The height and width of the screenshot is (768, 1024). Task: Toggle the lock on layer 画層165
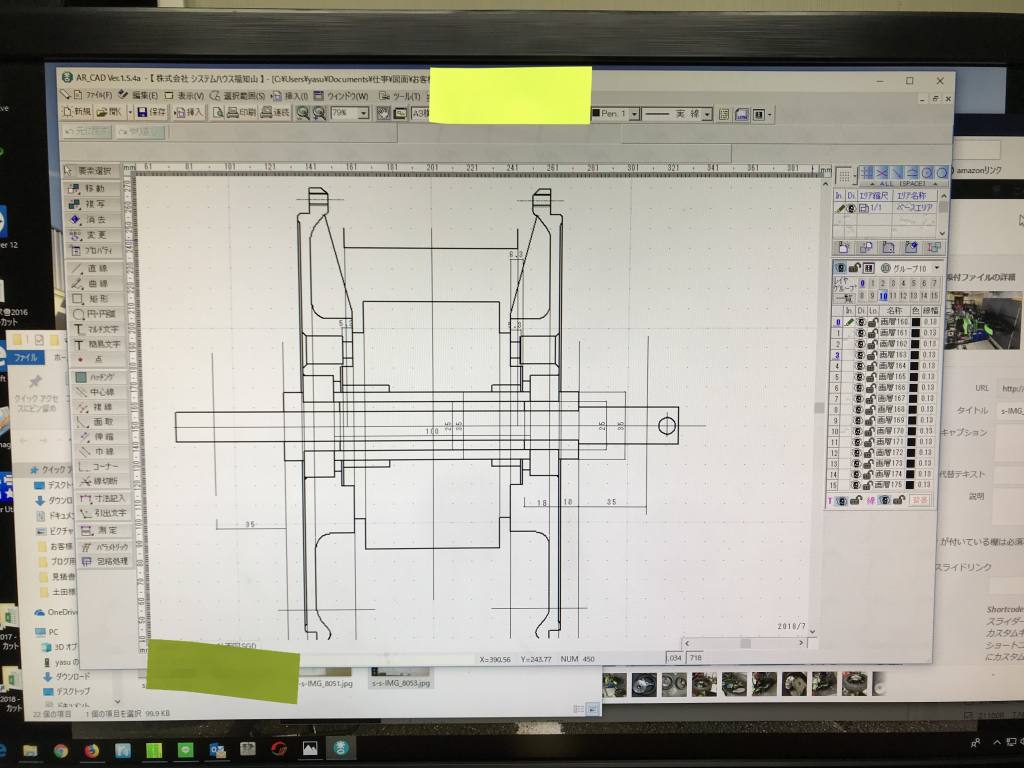tap(872, 377)
